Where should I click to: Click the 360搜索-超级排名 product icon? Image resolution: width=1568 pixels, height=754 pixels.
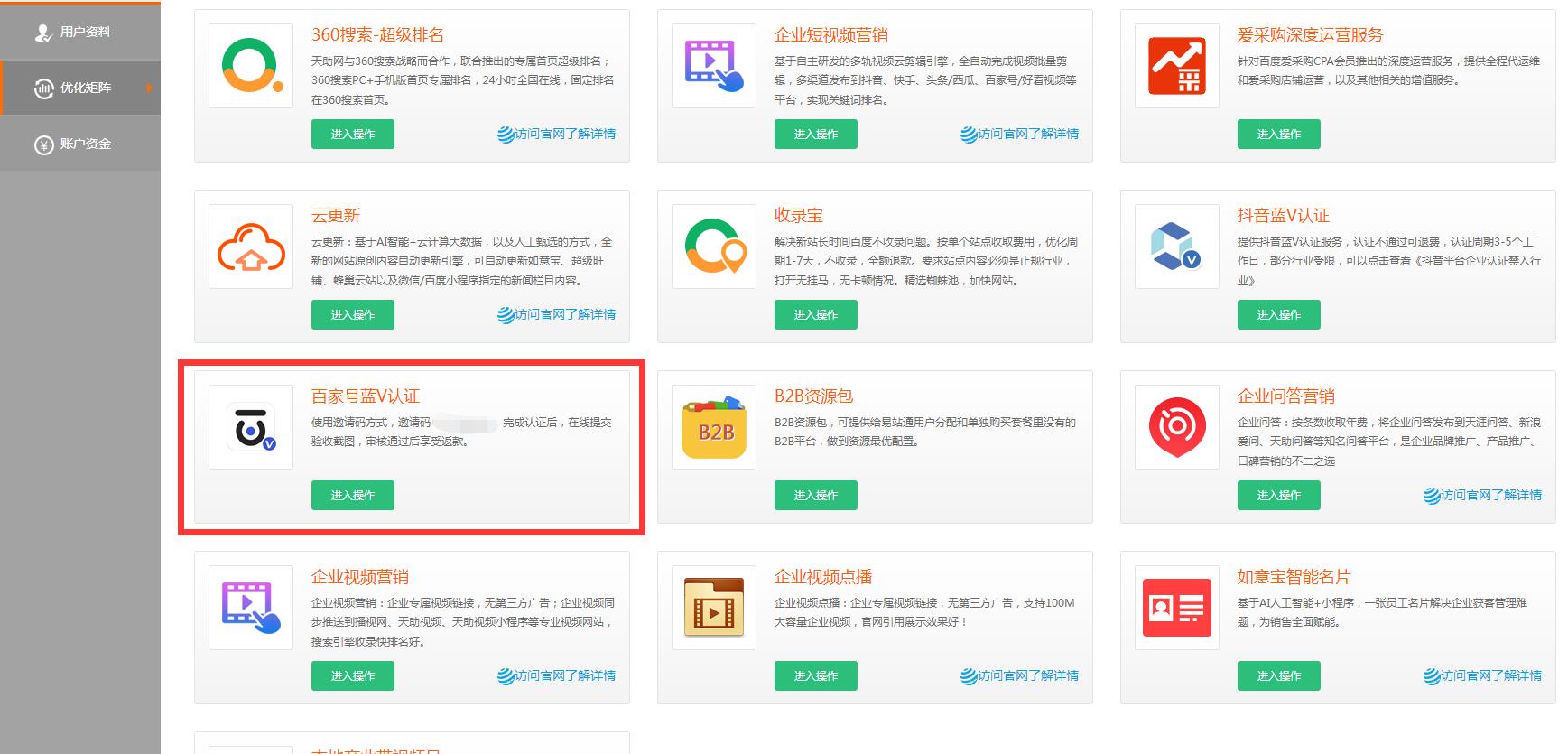click(x=251, y=66)
